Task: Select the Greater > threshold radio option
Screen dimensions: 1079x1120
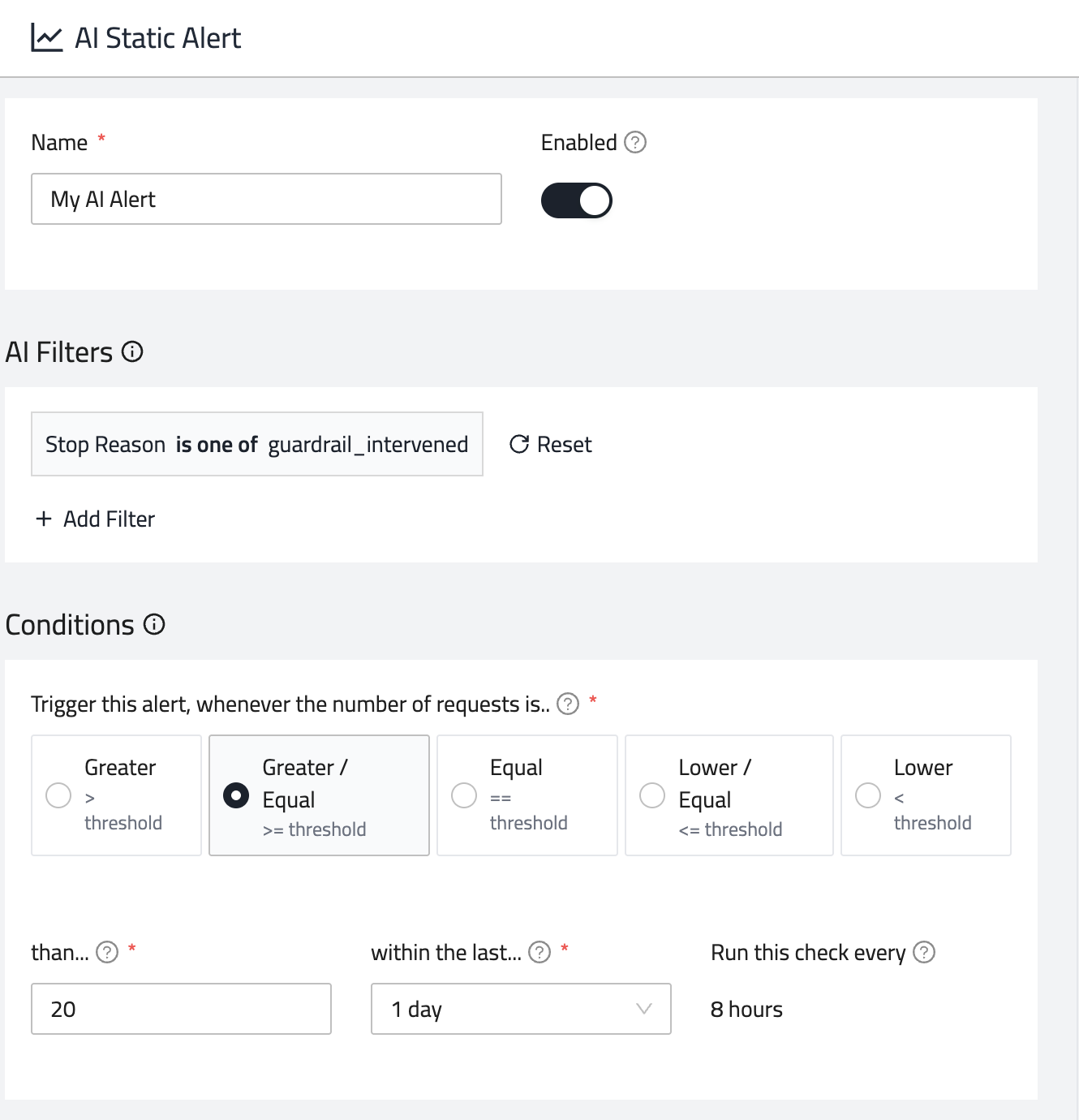Action: pyautogui.click(x=58, y=795)
